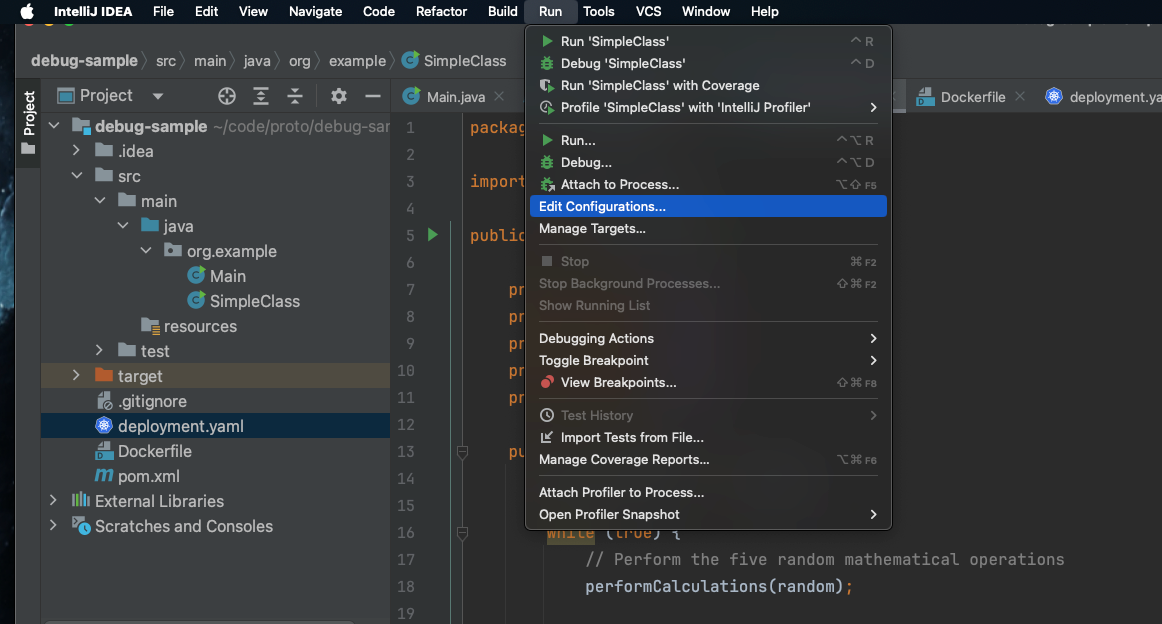The image size is (1162, 624).
Task: Click the performCalculations(random) code line
Action: click(718, 586)
